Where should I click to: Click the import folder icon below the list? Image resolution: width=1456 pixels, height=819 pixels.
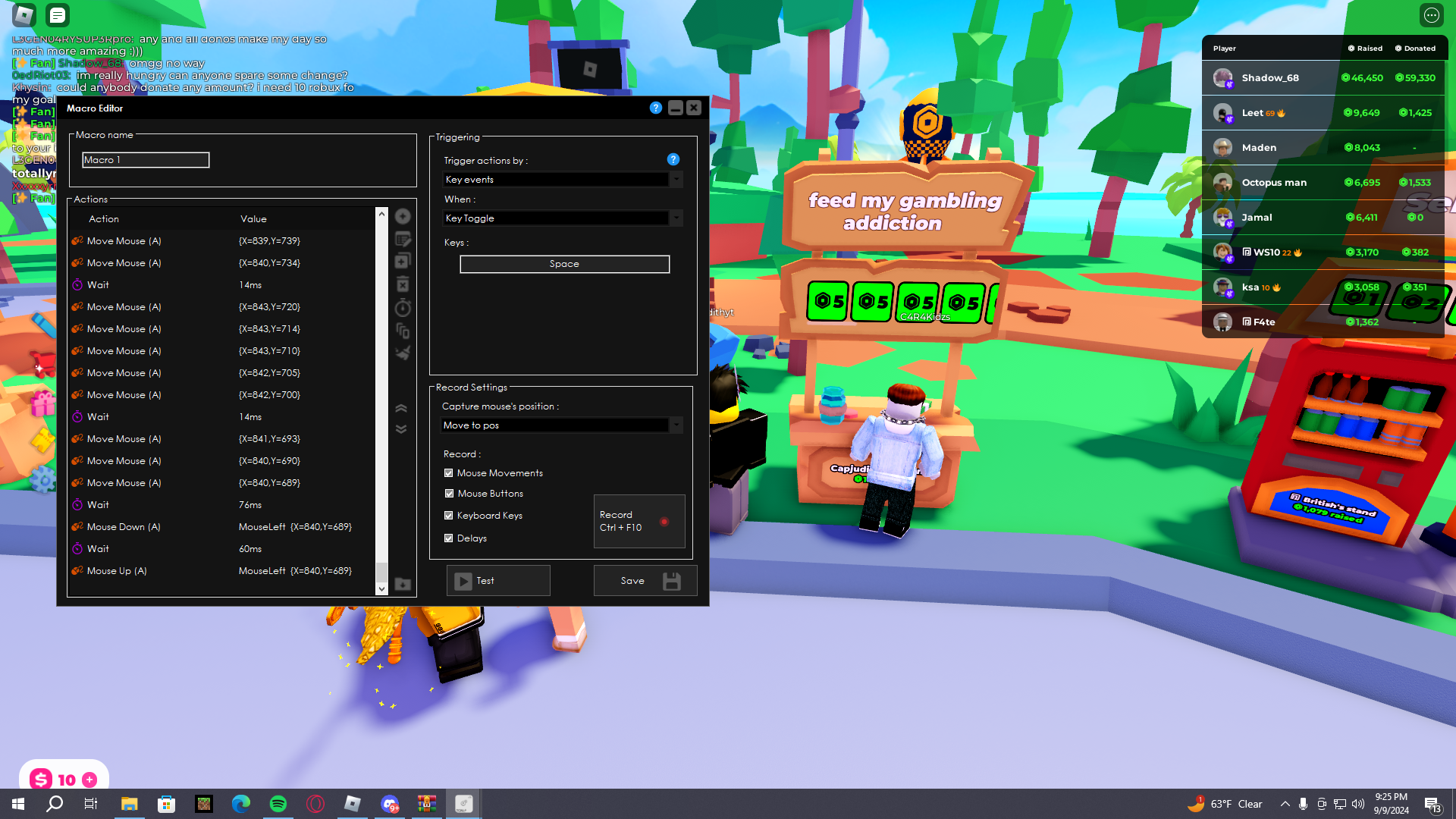pos(403,584)
